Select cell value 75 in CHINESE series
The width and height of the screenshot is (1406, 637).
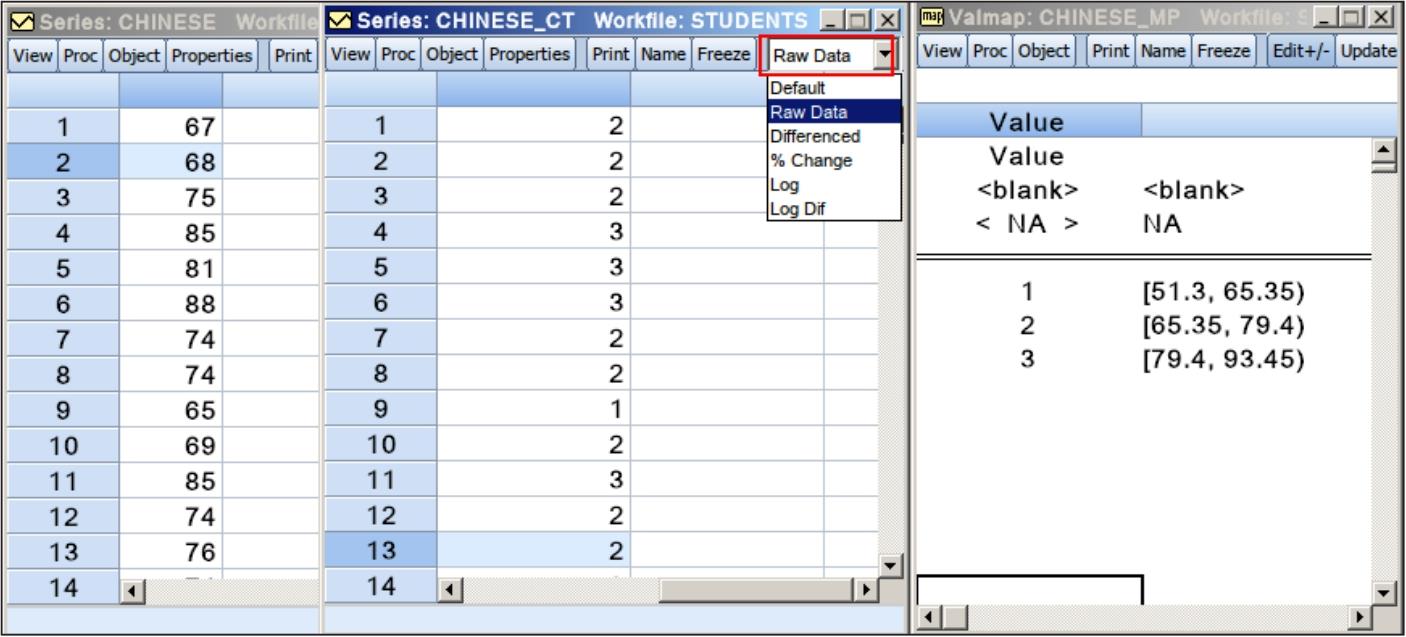169,196
